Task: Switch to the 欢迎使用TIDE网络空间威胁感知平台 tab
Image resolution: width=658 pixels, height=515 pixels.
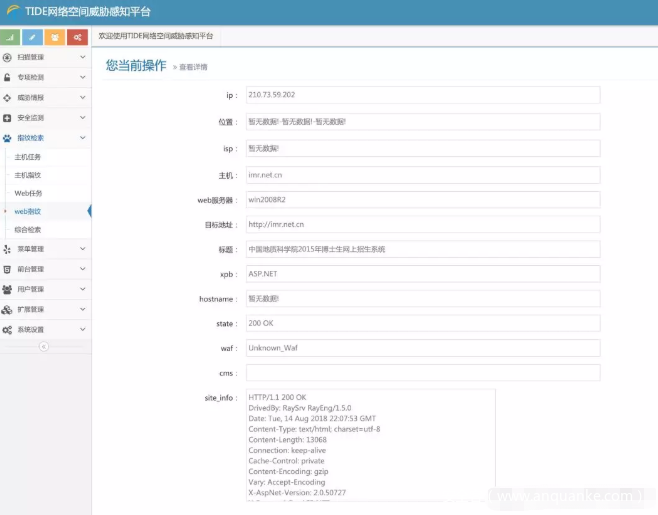Action: (155, 36)
